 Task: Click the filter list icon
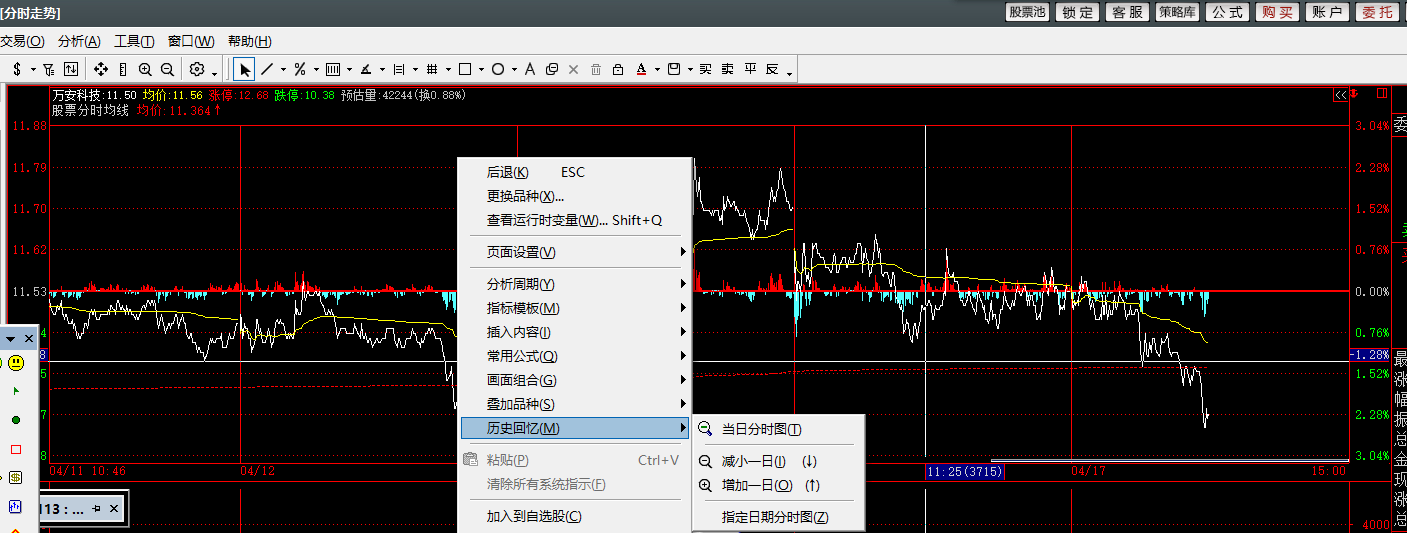click(49, 69)
